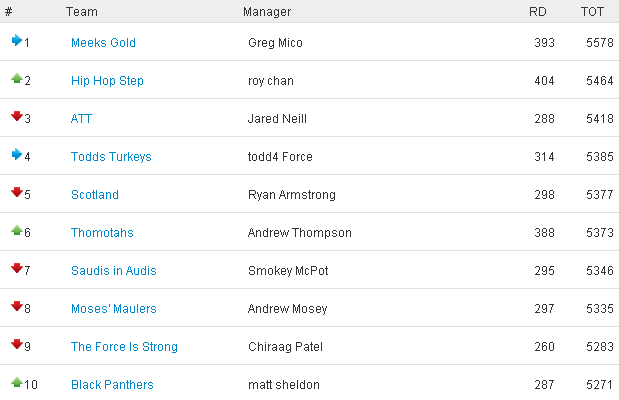Screen dimensions: 619x400
Task: Select the Saudis in Audis link
Action: click(x=114, y=270)
